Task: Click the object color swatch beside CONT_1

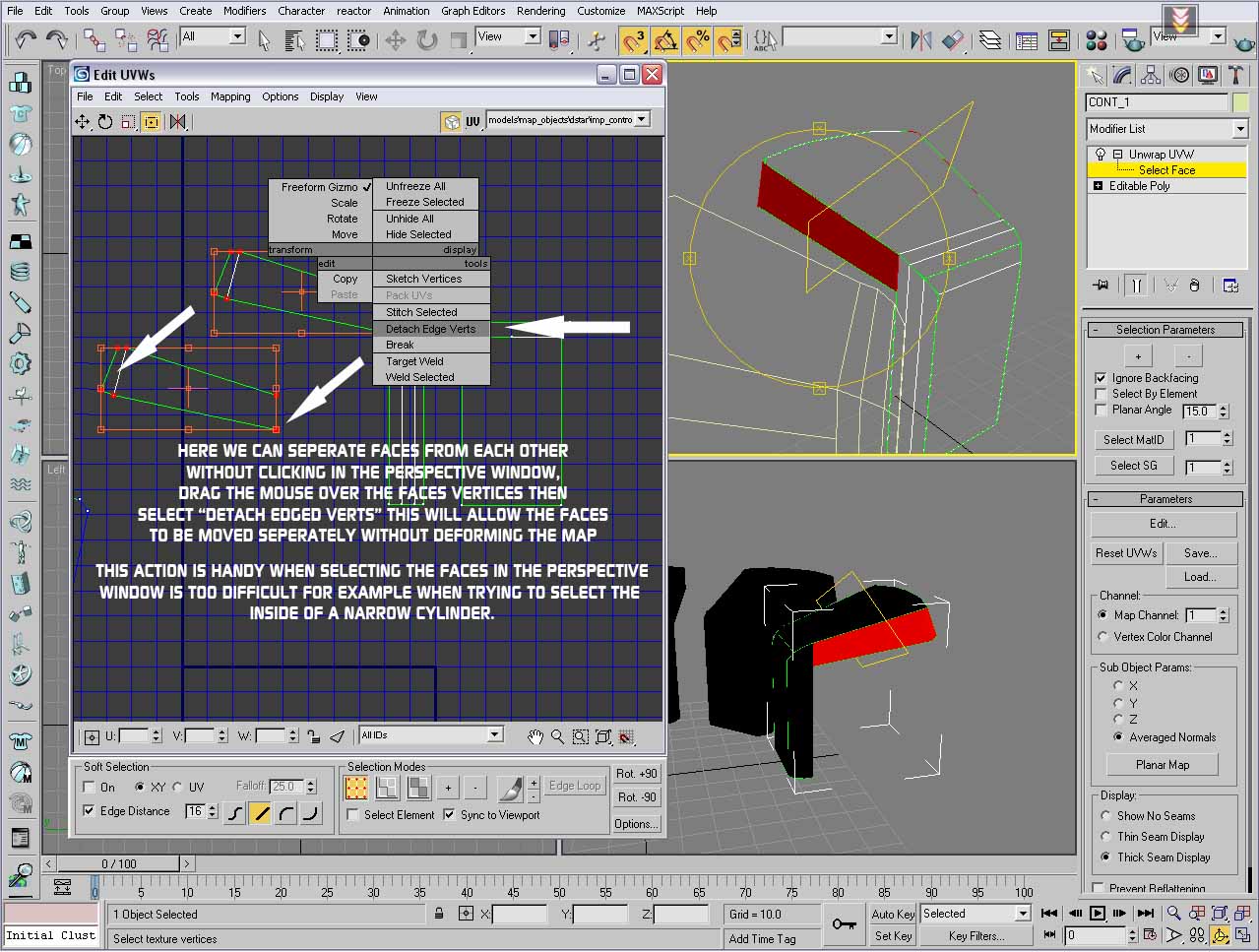Action: click(x=1239, y=102)
